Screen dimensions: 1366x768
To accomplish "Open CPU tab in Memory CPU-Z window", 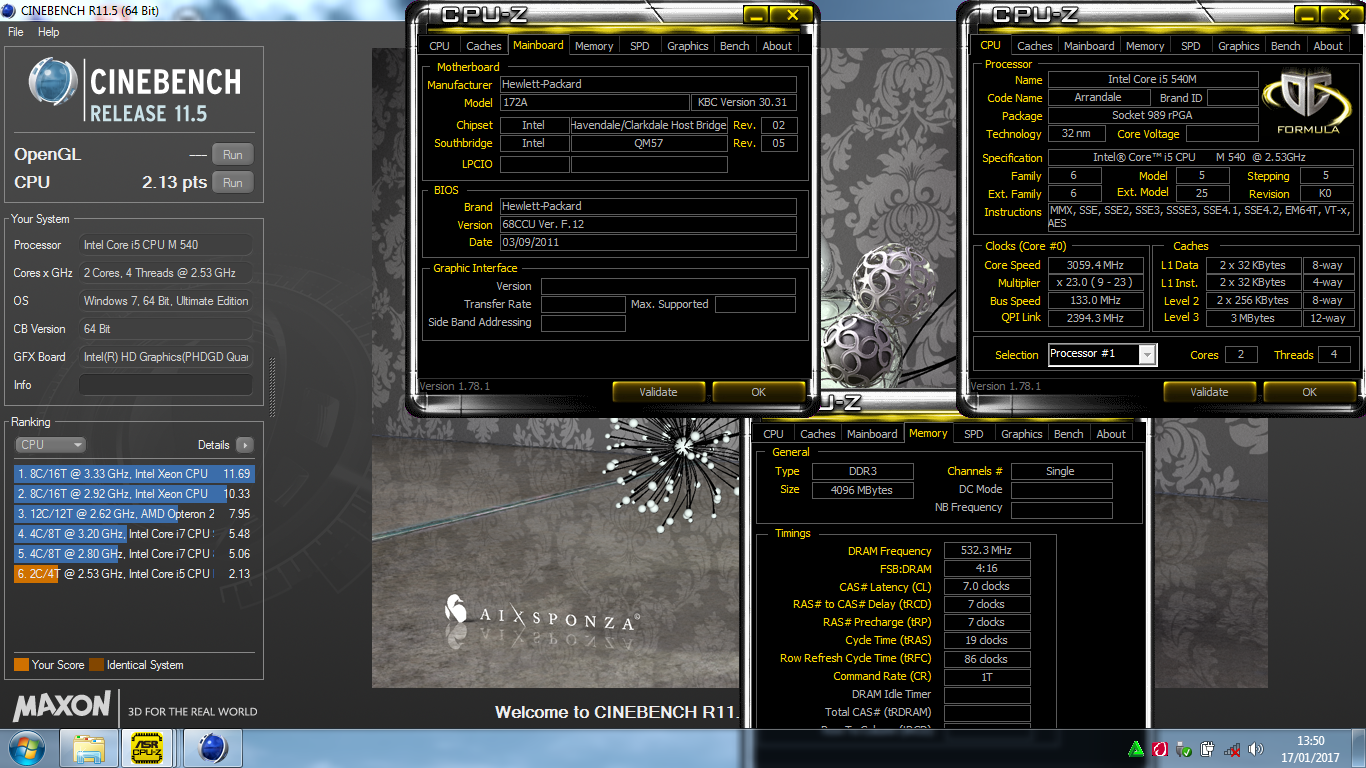I will click(x=773, y=434).
